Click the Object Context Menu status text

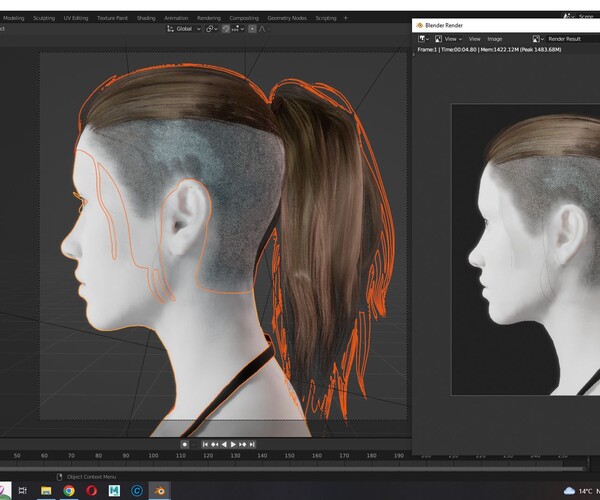tap(91, 477)
